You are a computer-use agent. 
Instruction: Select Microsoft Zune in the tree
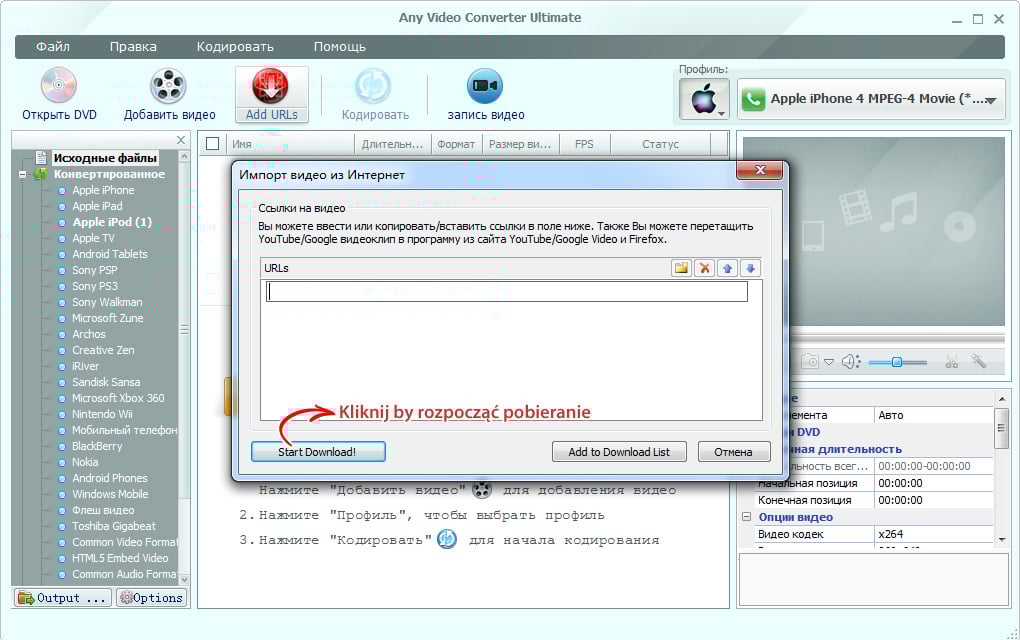click(x=107, y=318)
